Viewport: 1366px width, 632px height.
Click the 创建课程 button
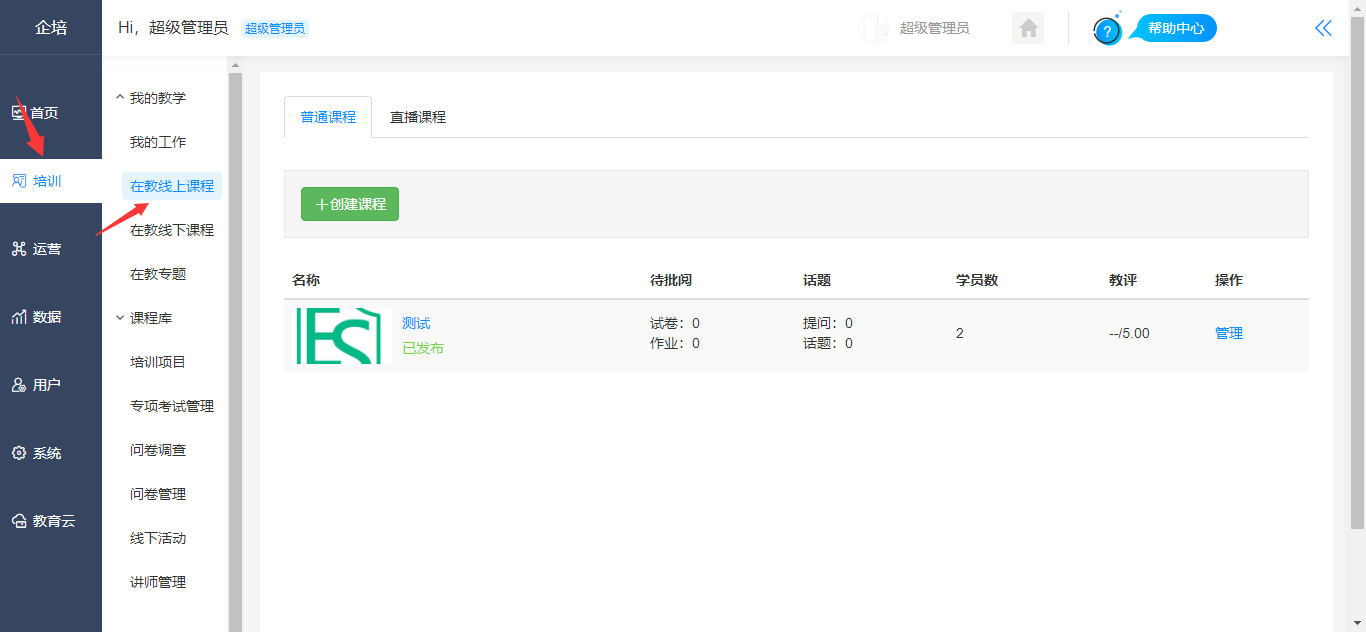coord(350,204)
